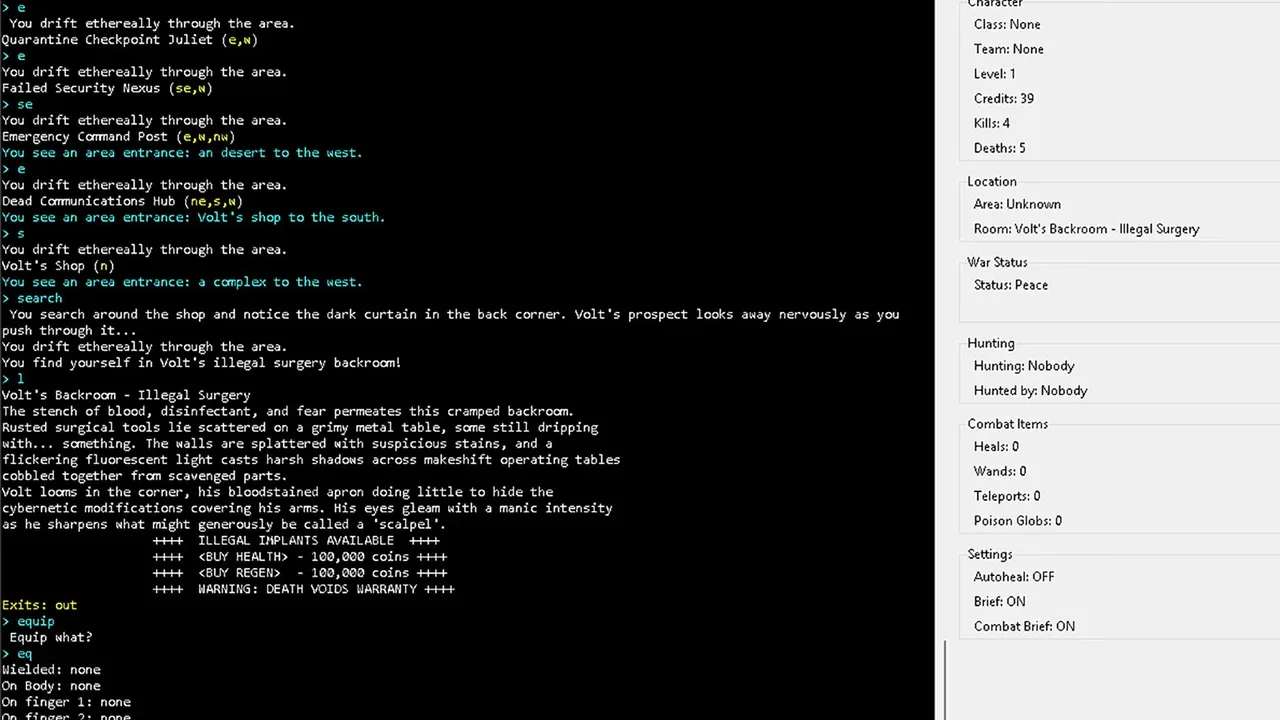Click the Combat Items group header
1280x720 pixels.
[1007, 424]
